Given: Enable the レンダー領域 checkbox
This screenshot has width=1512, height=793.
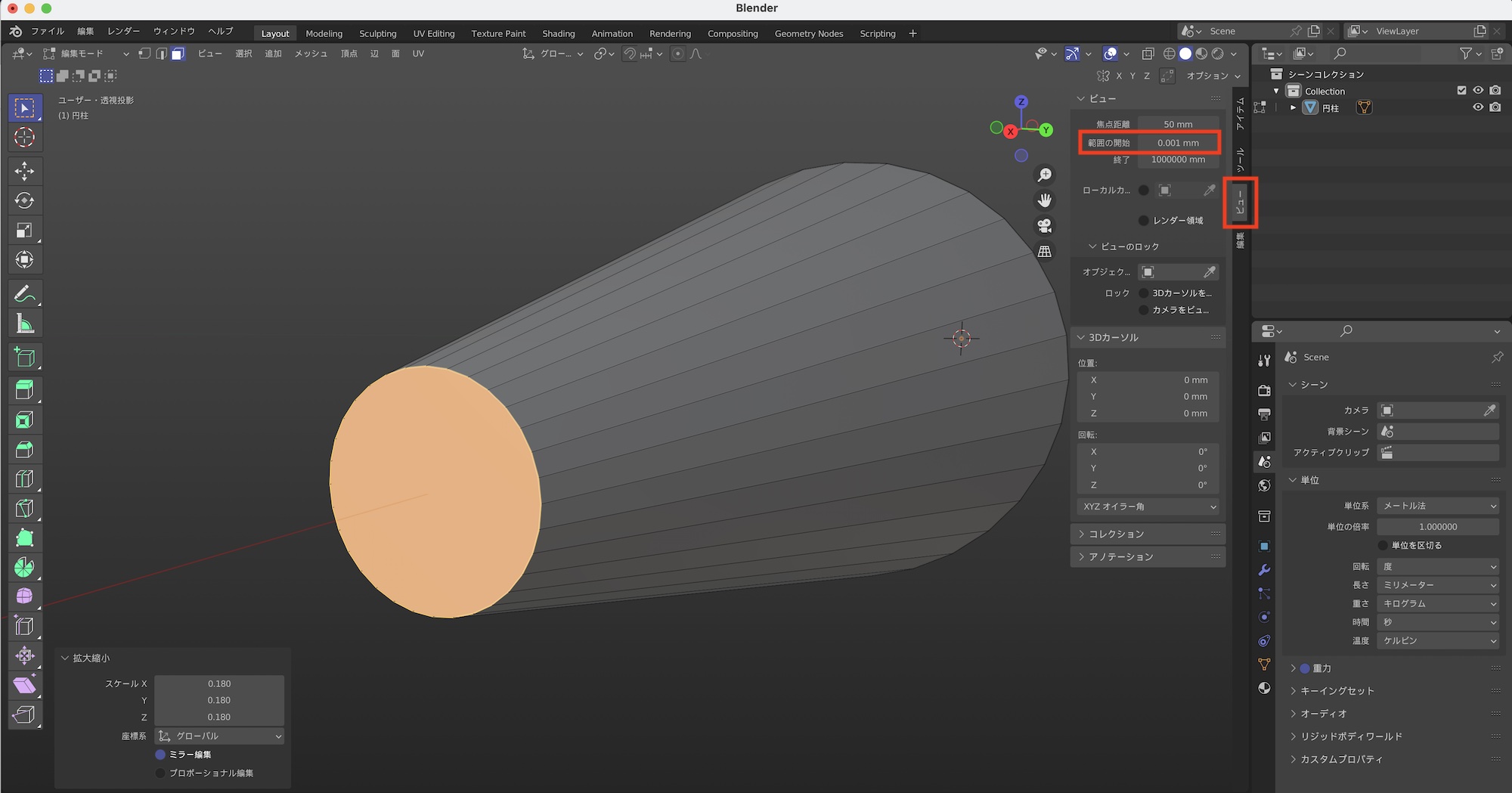Looking at the screenshot, I should click(1144, 221).
